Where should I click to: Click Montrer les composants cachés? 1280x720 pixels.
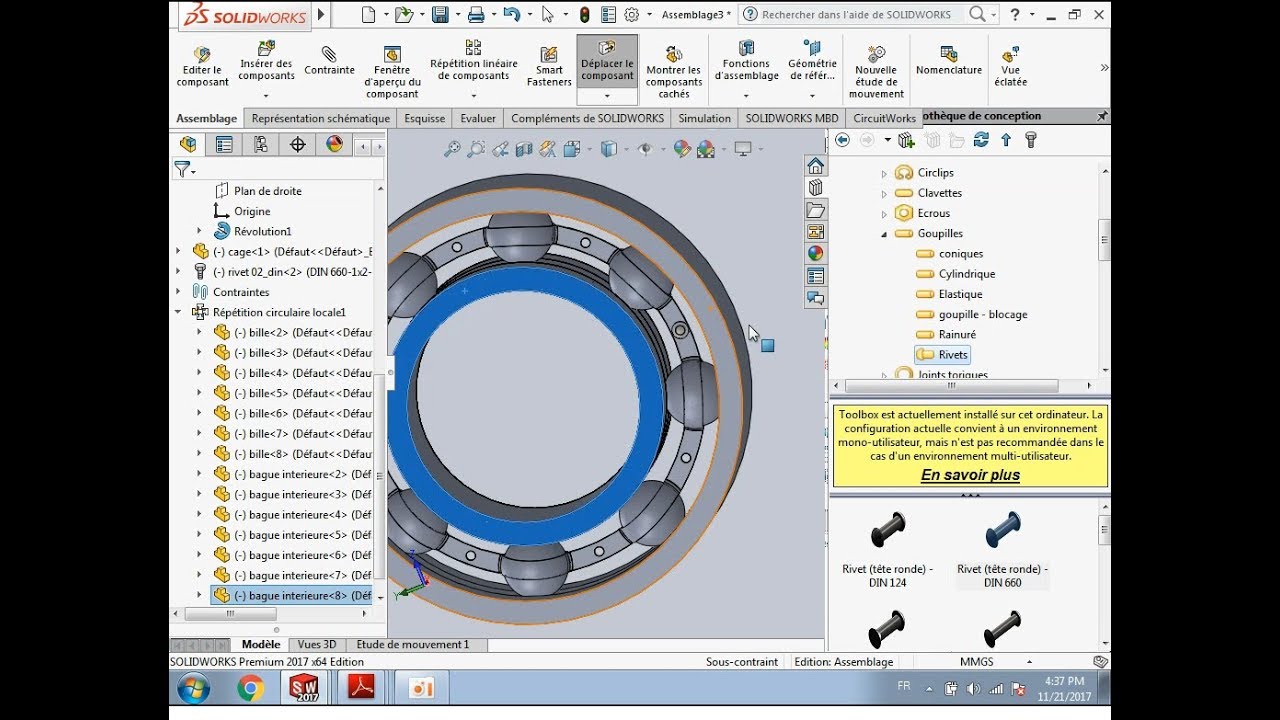(x=674, y=72)
